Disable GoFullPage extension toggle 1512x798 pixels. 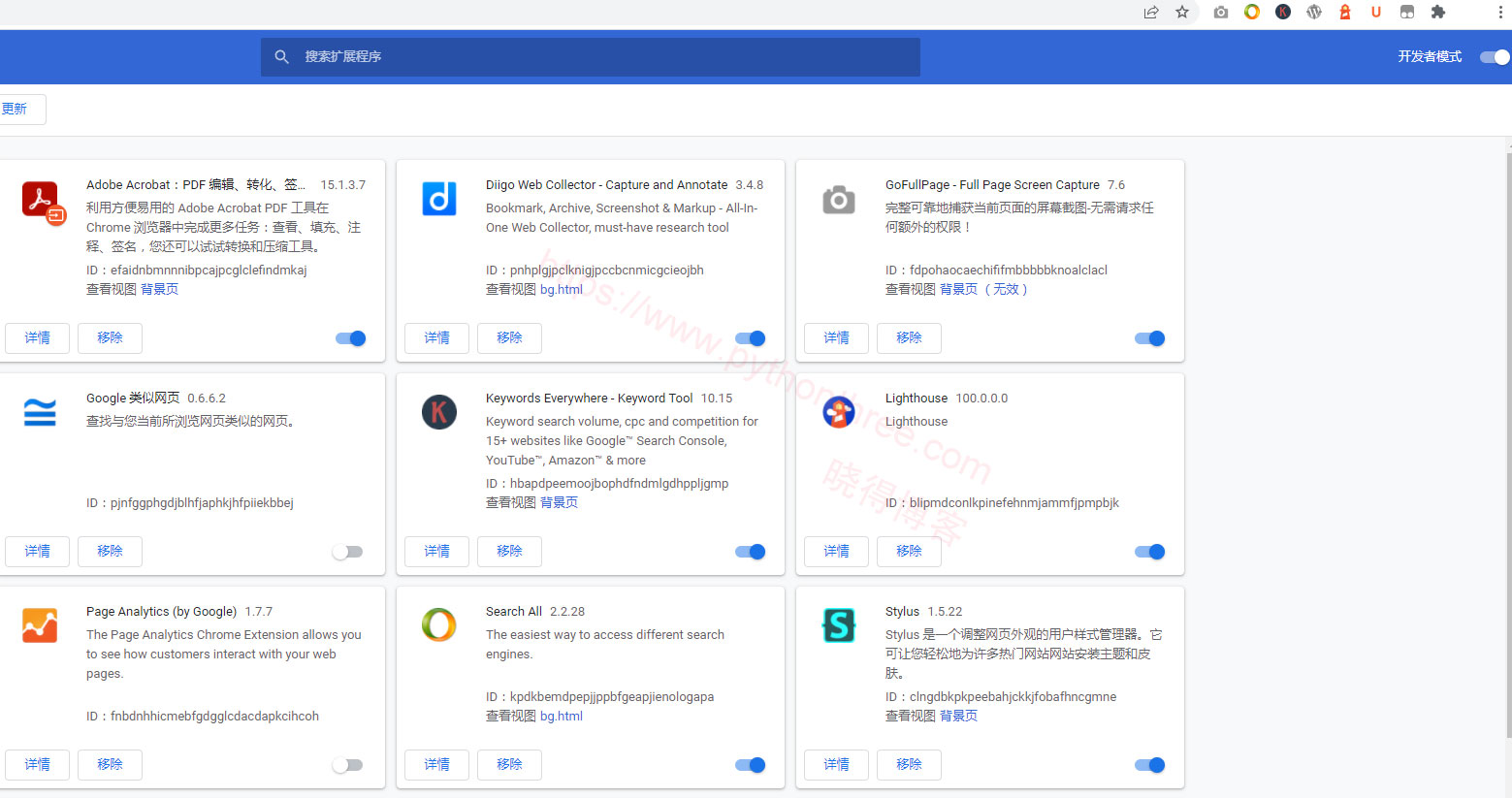(1150, 338)
